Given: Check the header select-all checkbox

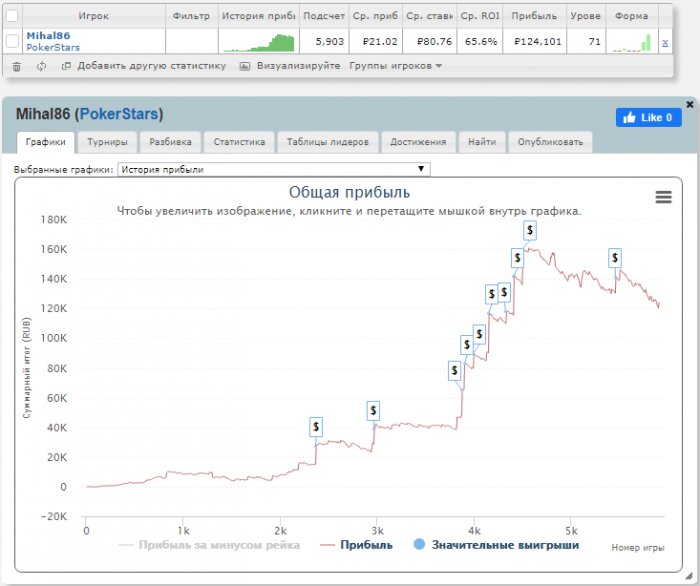Looking at the screenshot, I should click(12, 16).
